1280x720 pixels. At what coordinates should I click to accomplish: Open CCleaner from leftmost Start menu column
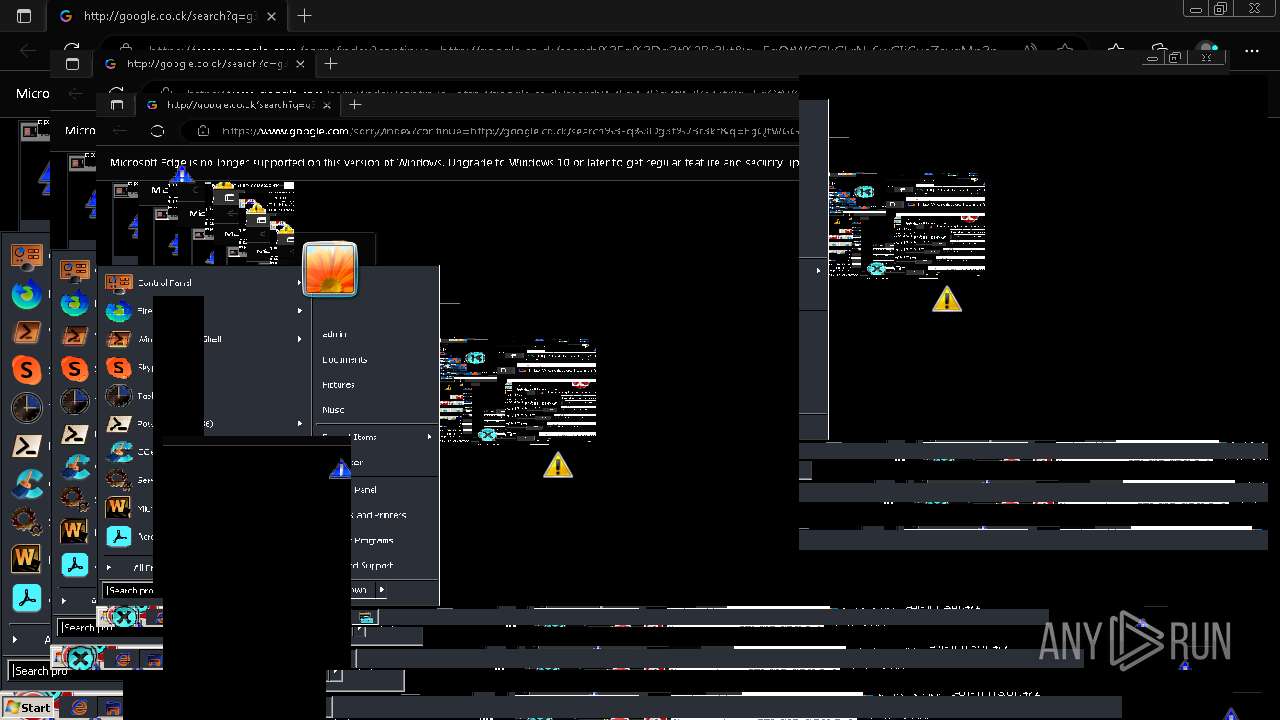[x=26, y=484]
